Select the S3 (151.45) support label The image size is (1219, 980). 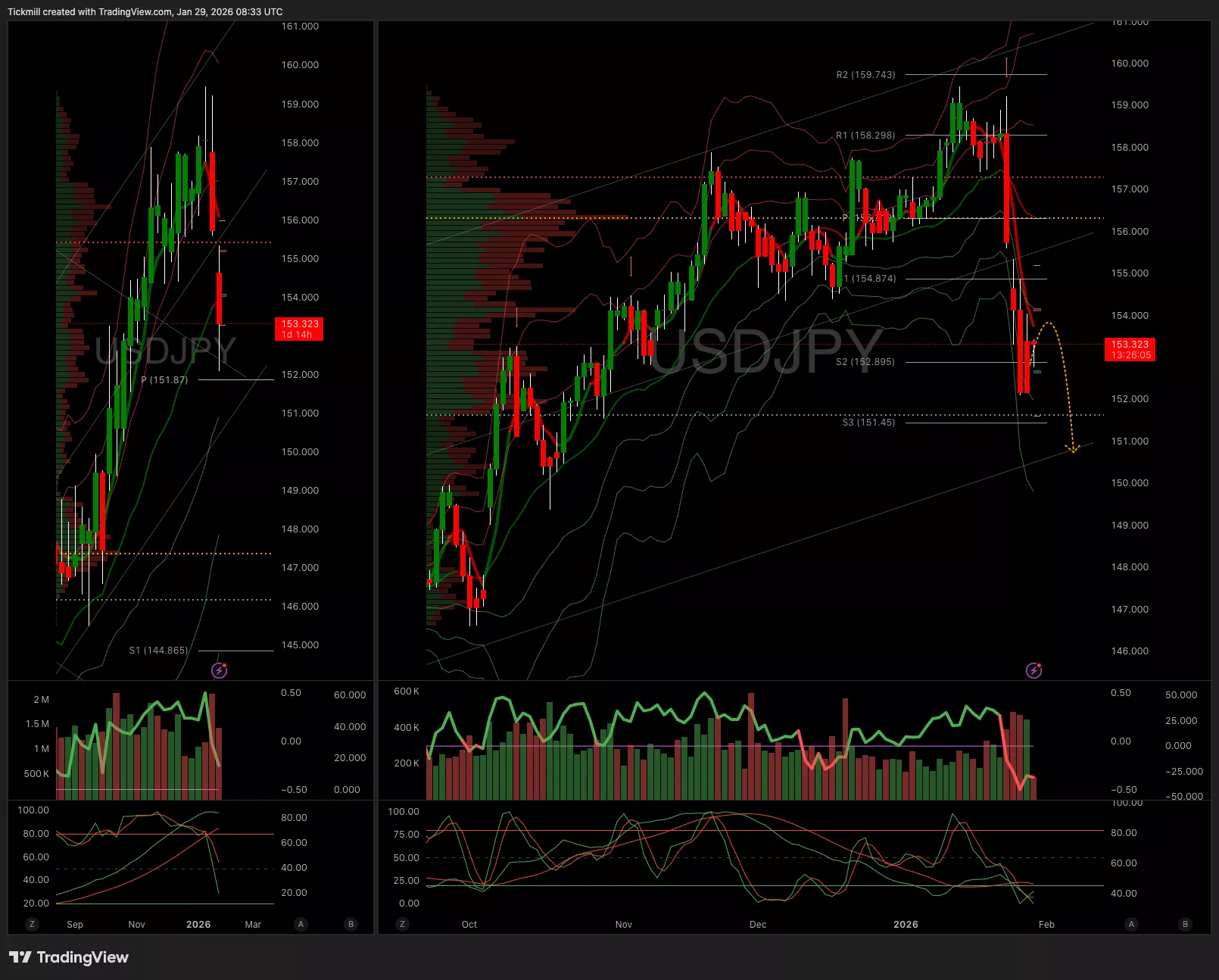point(868,423)
